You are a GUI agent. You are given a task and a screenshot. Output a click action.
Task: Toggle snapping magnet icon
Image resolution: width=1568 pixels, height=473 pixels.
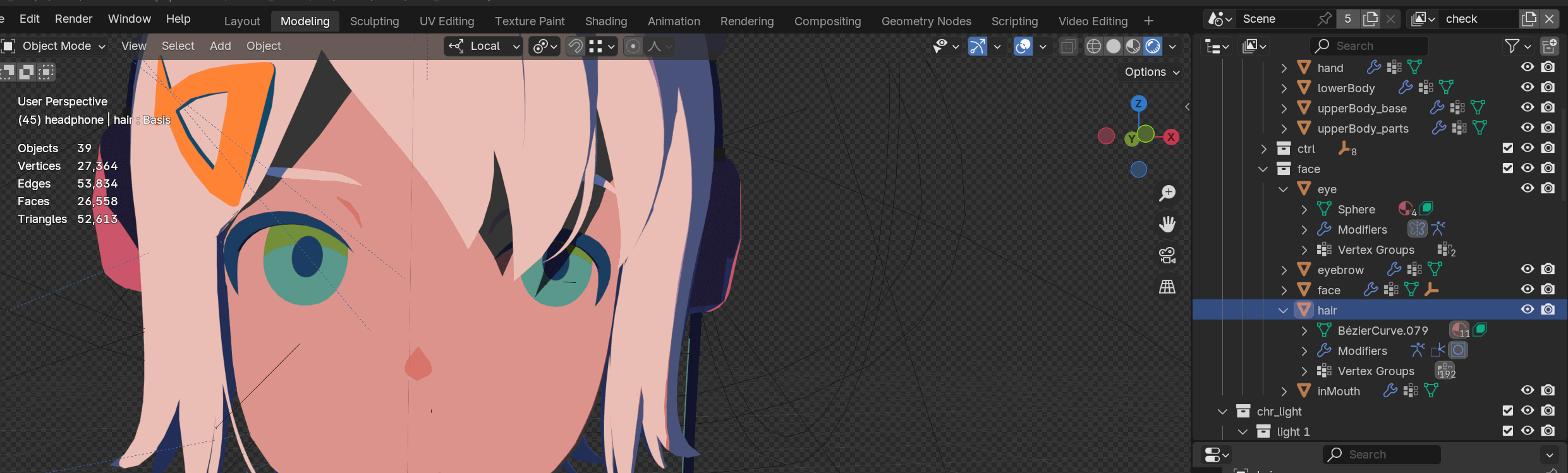[575, 46]
